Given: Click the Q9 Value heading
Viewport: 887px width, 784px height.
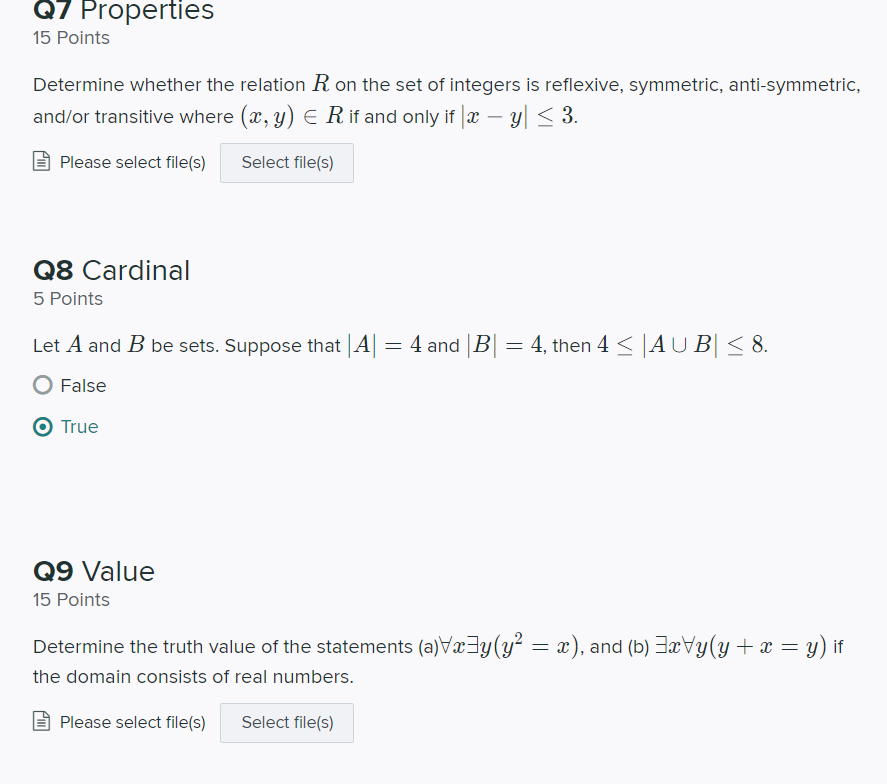Looking at the screenshot, I should [94, 571].
